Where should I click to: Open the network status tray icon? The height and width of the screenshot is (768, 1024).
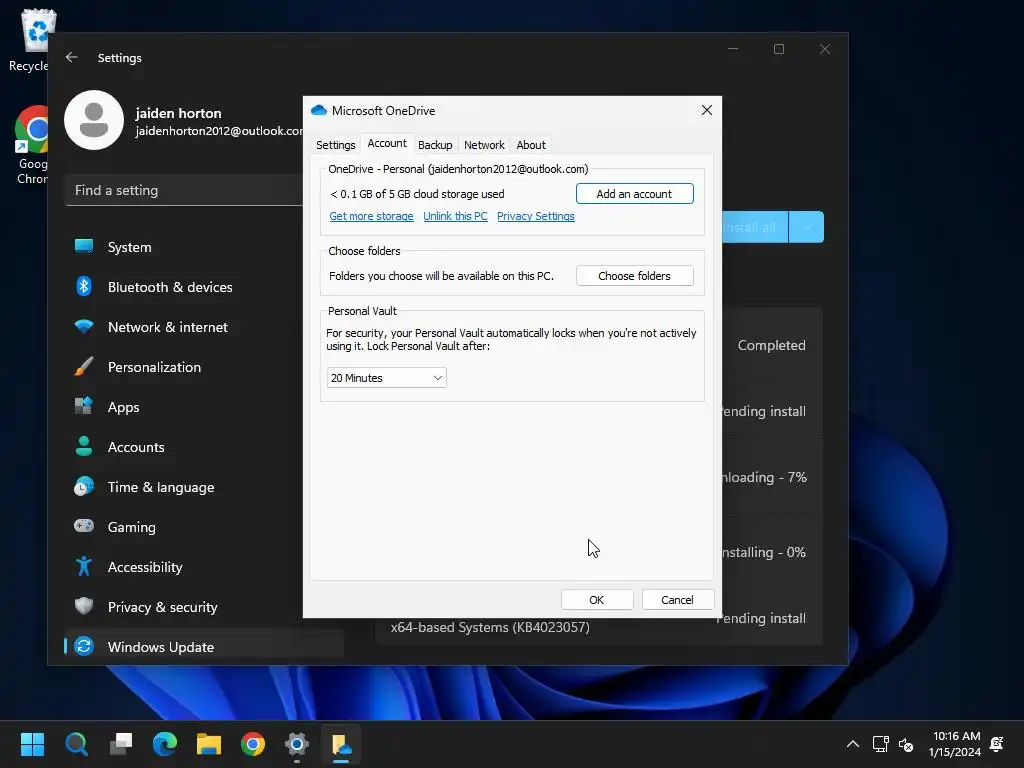[880, 744]
